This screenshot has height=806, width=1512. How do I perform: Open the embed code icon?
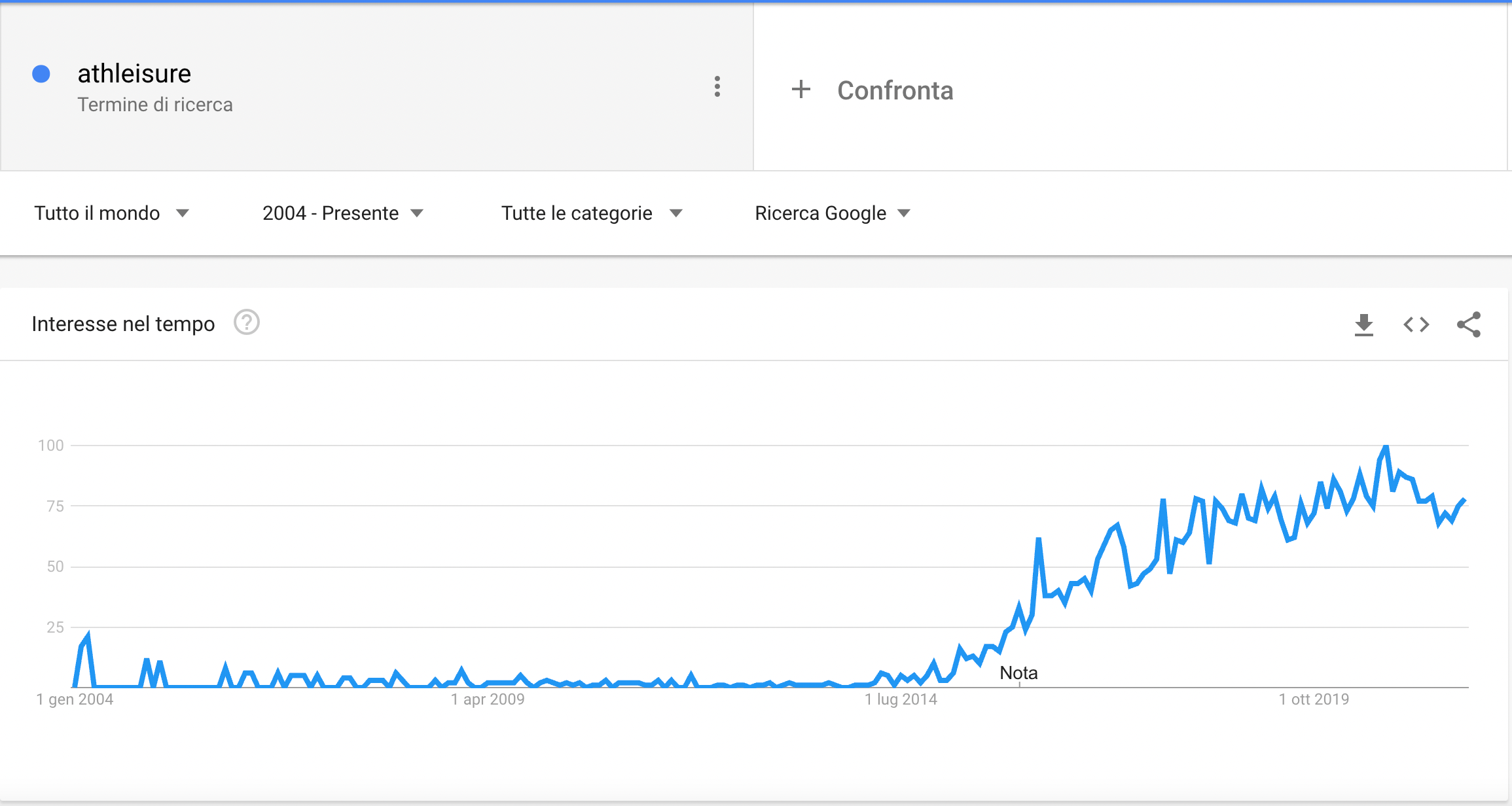pos(1416,324)
